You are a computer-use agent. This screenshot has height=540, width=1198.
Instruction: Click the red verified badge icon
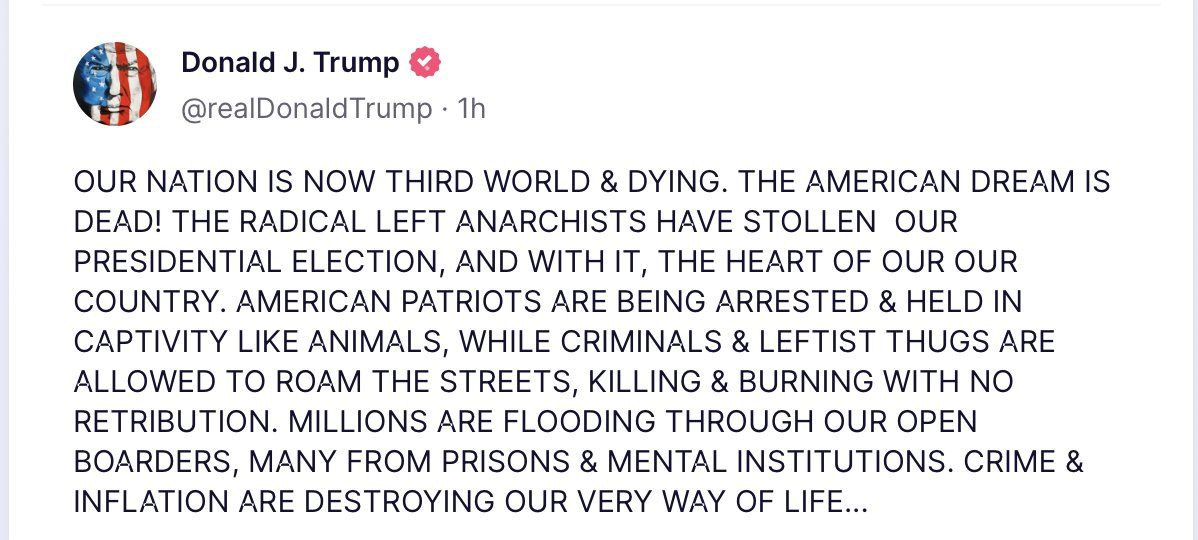click(426, 62)
